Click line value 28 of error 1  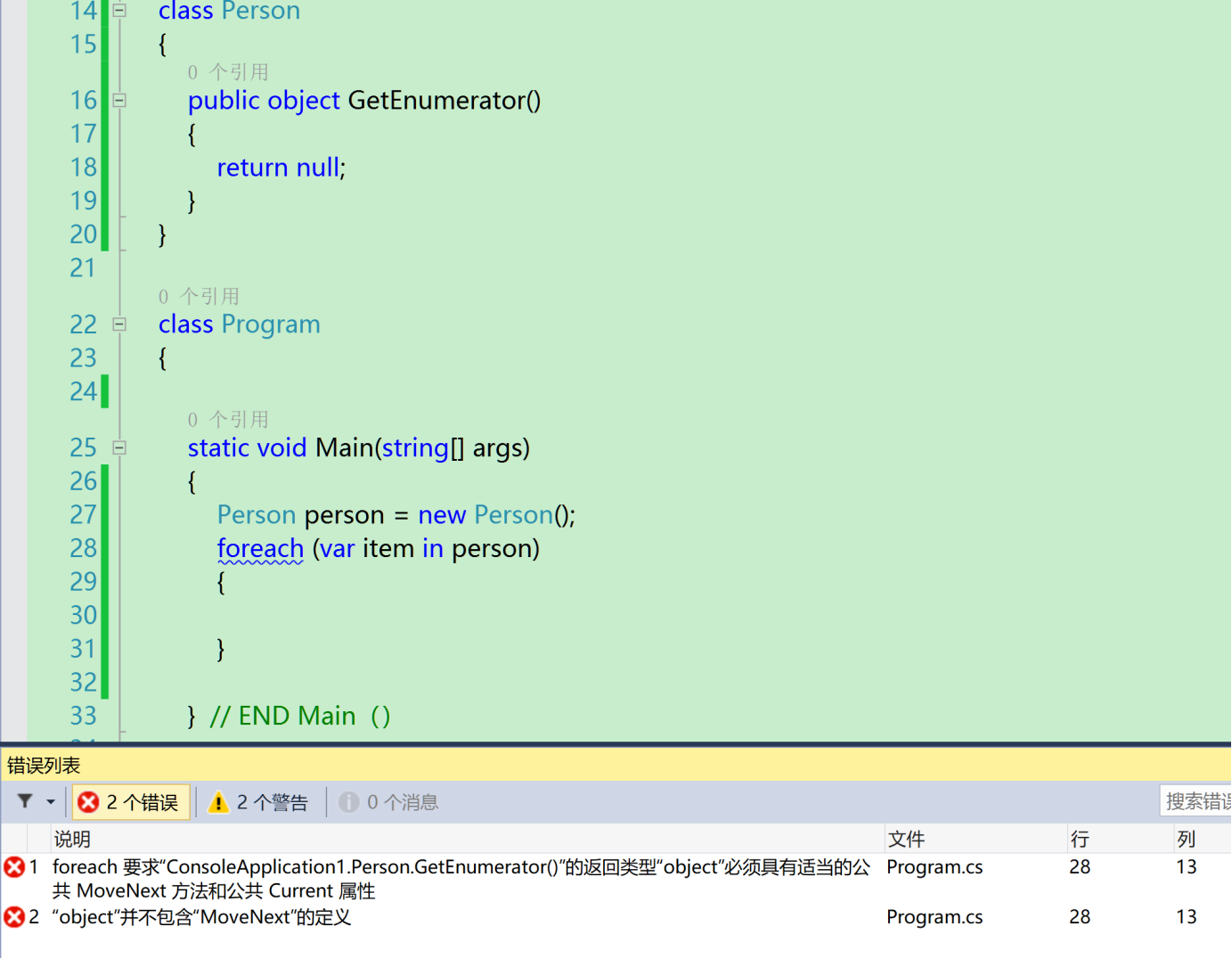pyautogui.click(x=1080, y=867)
